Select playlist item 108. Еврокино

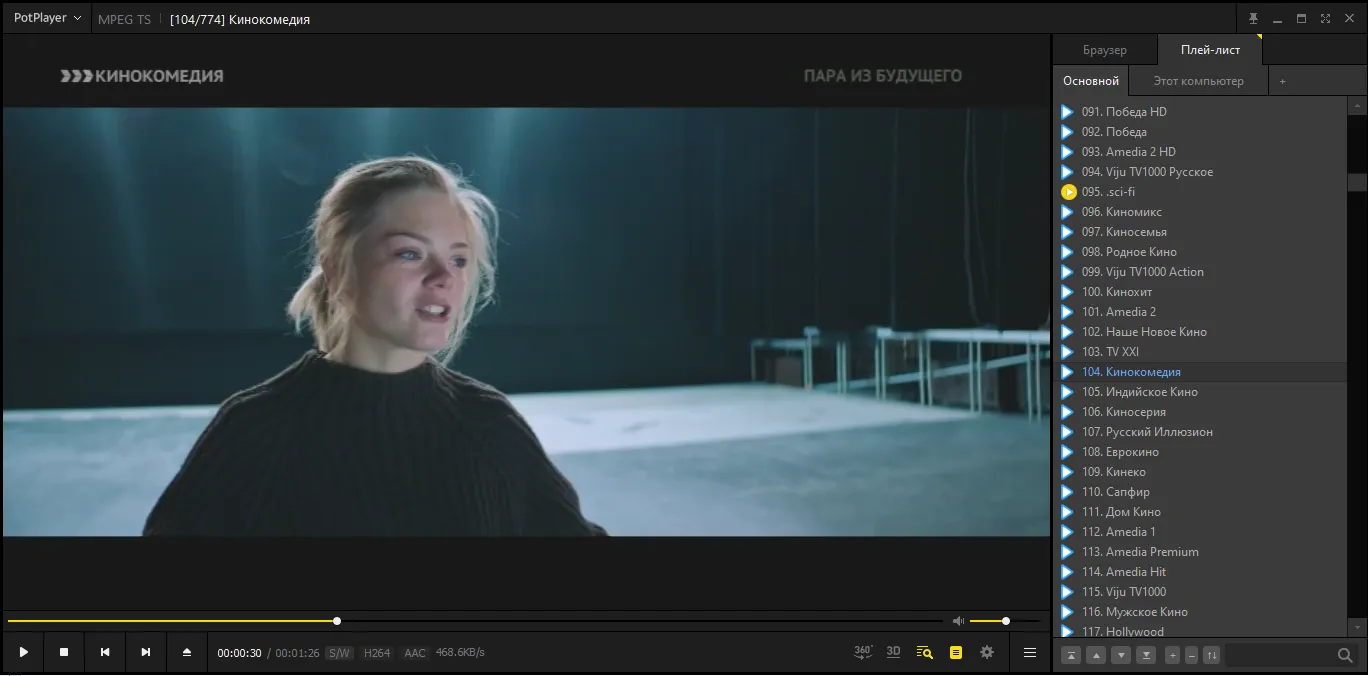click(x=1201, y=452)
